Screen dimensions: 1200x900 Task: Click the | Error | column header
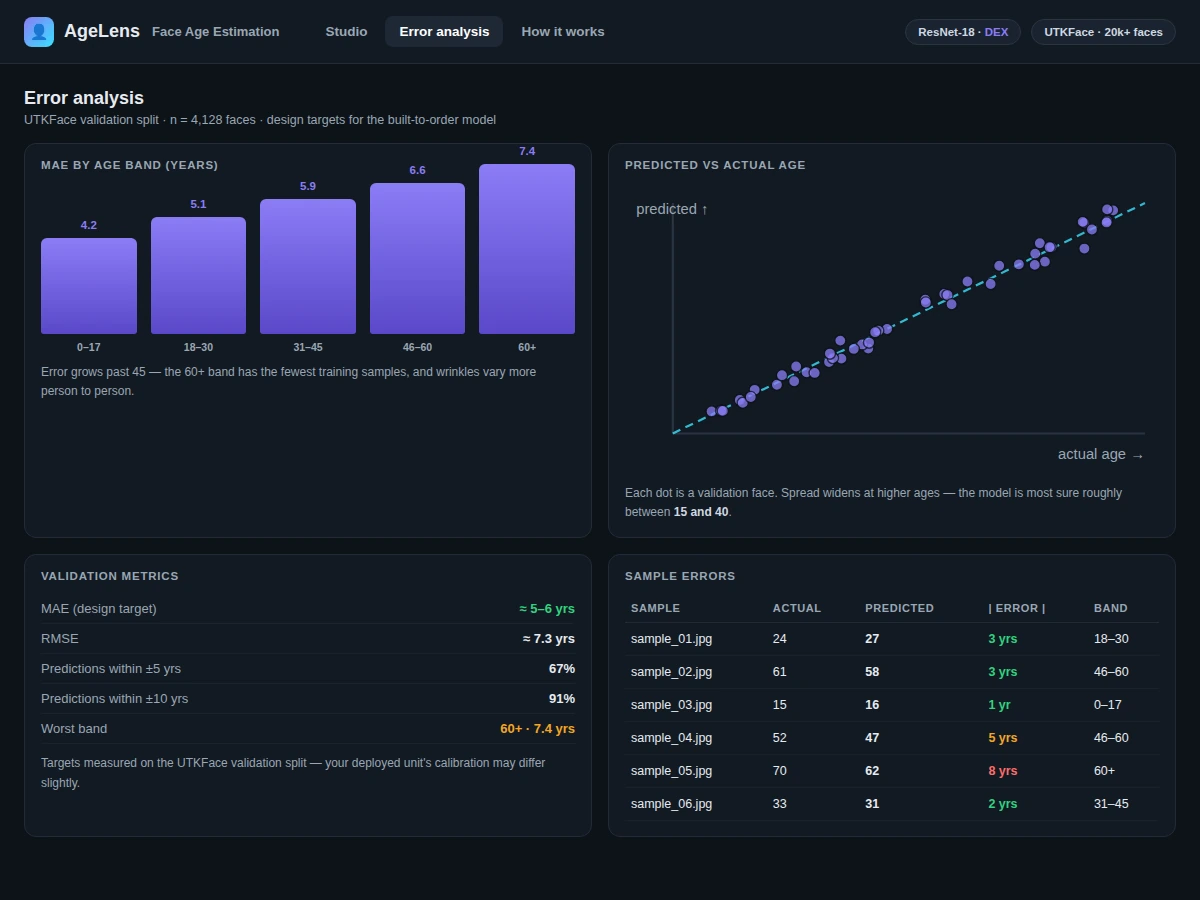[x=1017, y=608]
